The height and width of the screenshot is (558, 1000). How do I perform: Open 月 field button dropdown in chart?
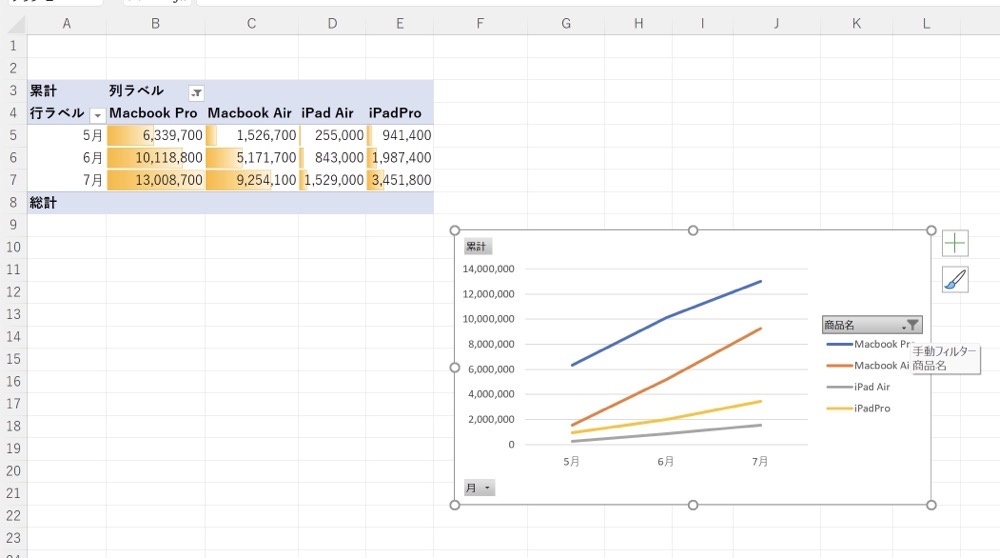(479, 488)
